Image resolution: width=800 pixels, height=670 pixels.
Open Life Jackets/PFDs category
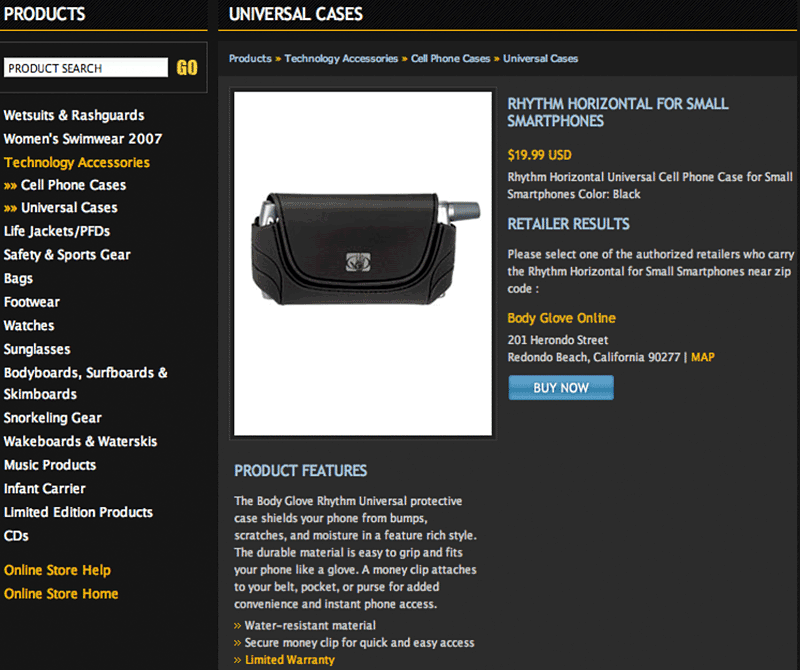click(57, 231)
